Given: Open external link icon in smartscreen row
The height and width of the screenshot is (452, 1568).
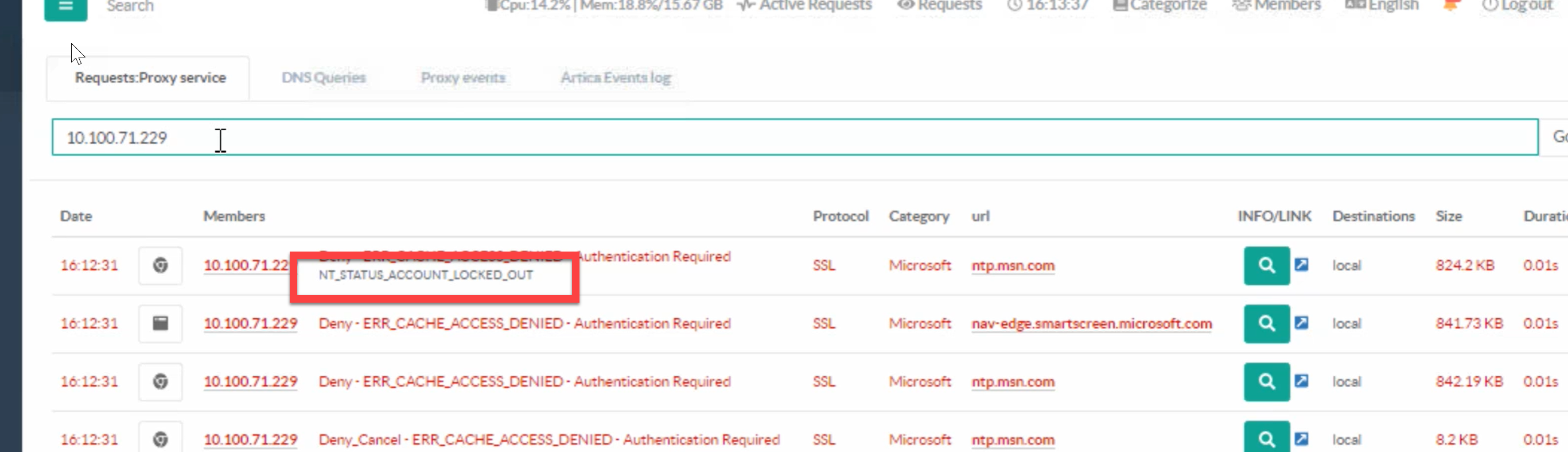Looking at the screenshot, I should [x=1301, y=323].
